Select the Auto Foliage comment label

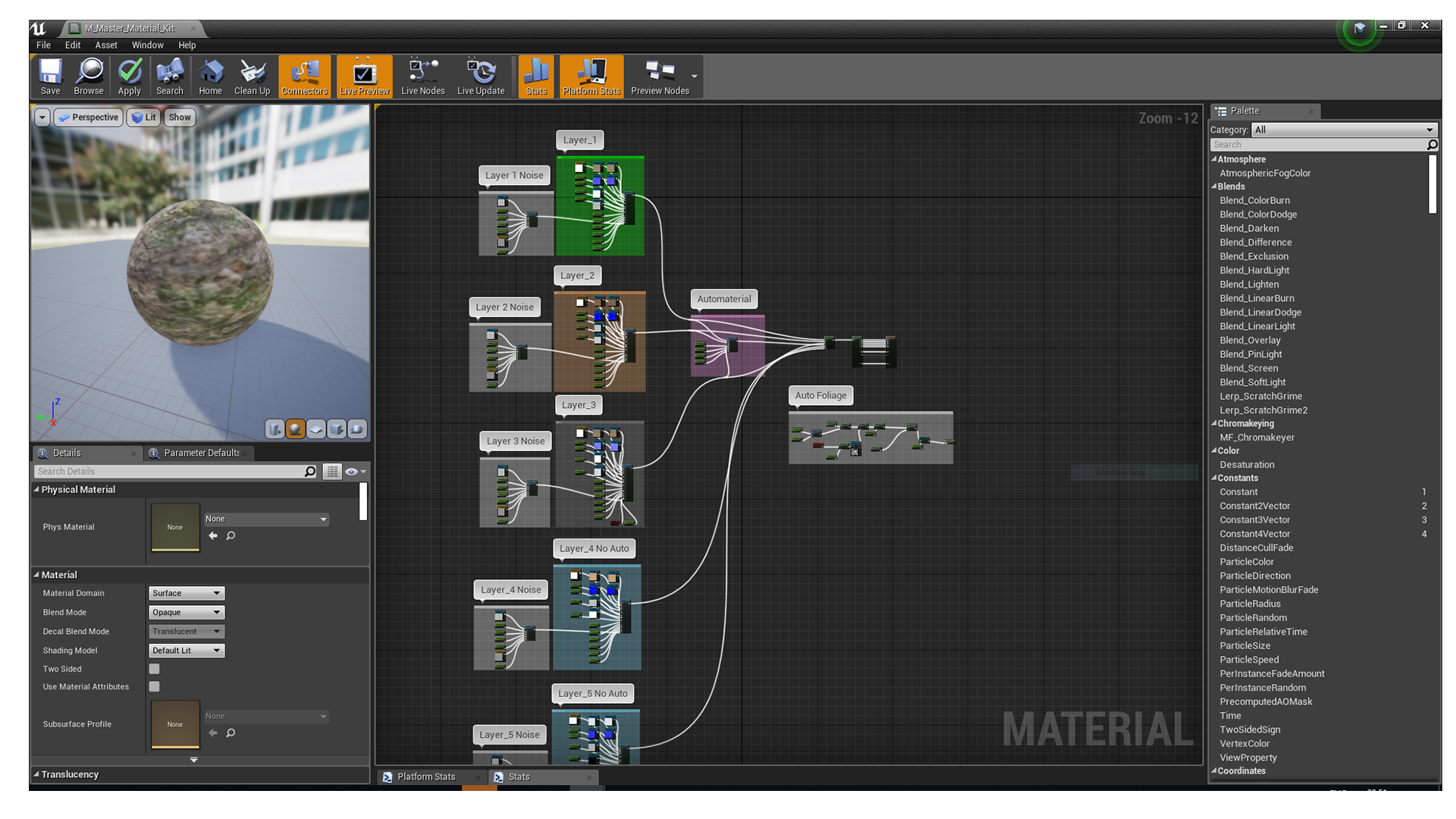[821, 395]
